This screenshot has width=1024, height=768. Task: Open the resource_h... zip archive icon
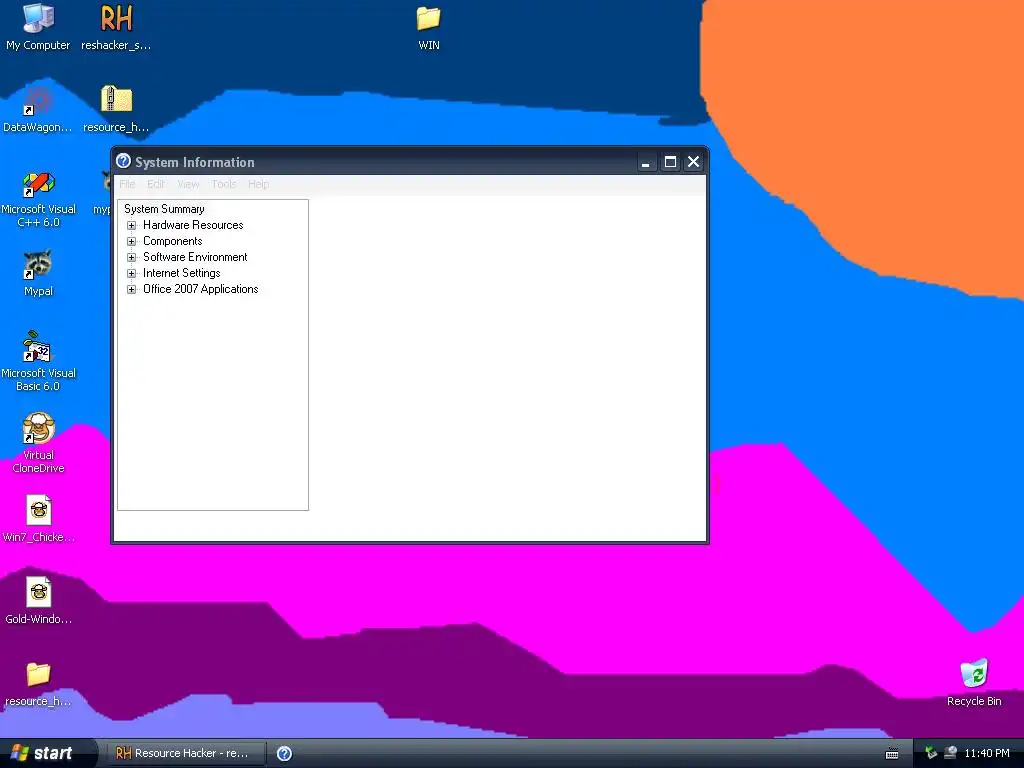pyautogui.click(x=116, y=100)
